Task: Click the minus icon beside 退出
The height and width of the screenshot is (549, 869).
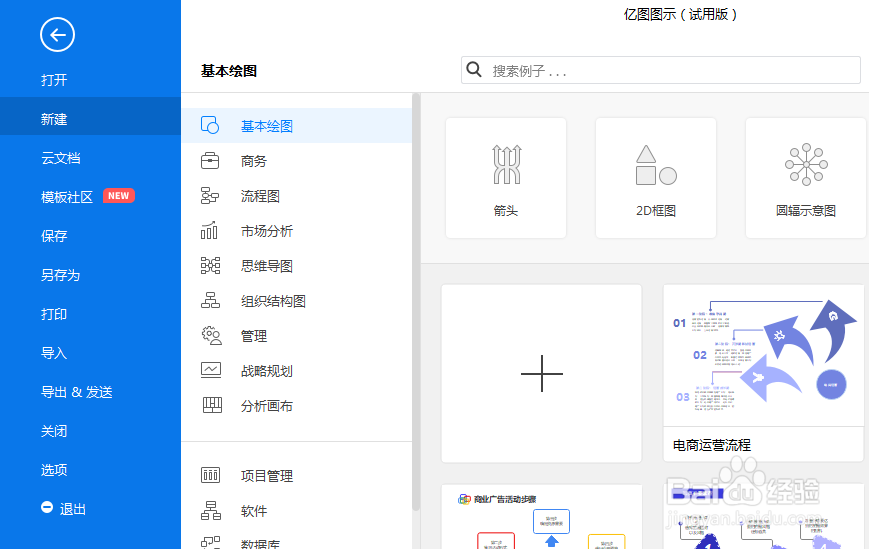Action: coord(47,507)
